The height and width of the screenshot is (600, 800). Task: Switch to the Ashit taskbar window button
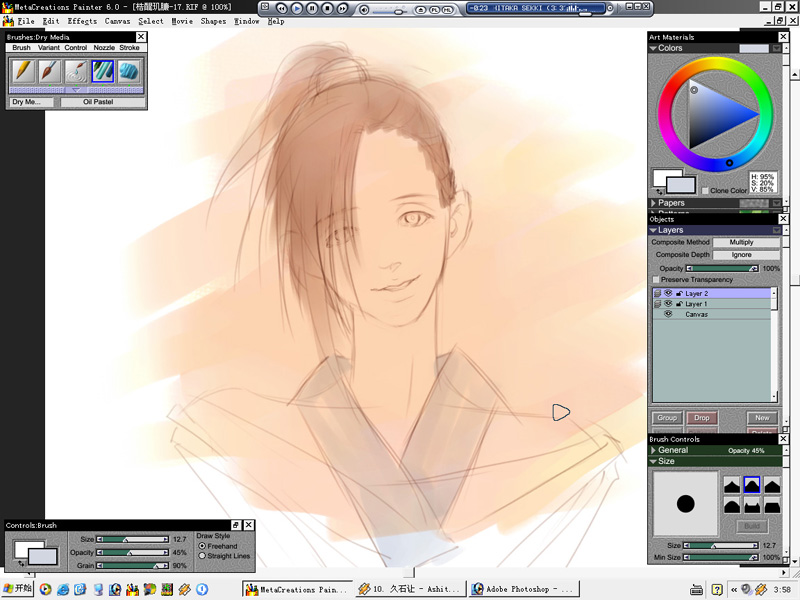point(411,589)
